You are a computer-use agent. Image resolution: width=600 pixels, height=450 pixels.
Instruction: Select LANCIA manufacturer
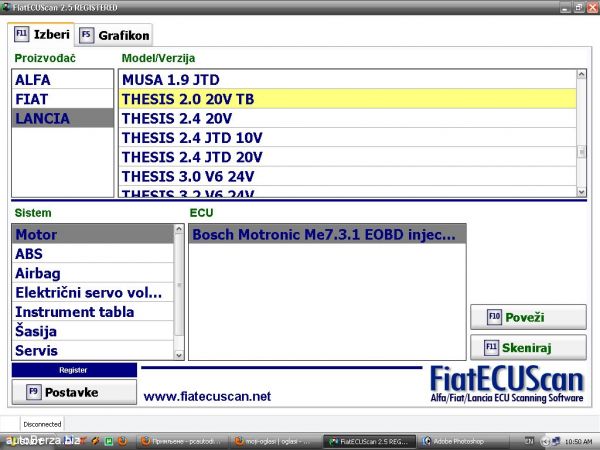(63, 118)
